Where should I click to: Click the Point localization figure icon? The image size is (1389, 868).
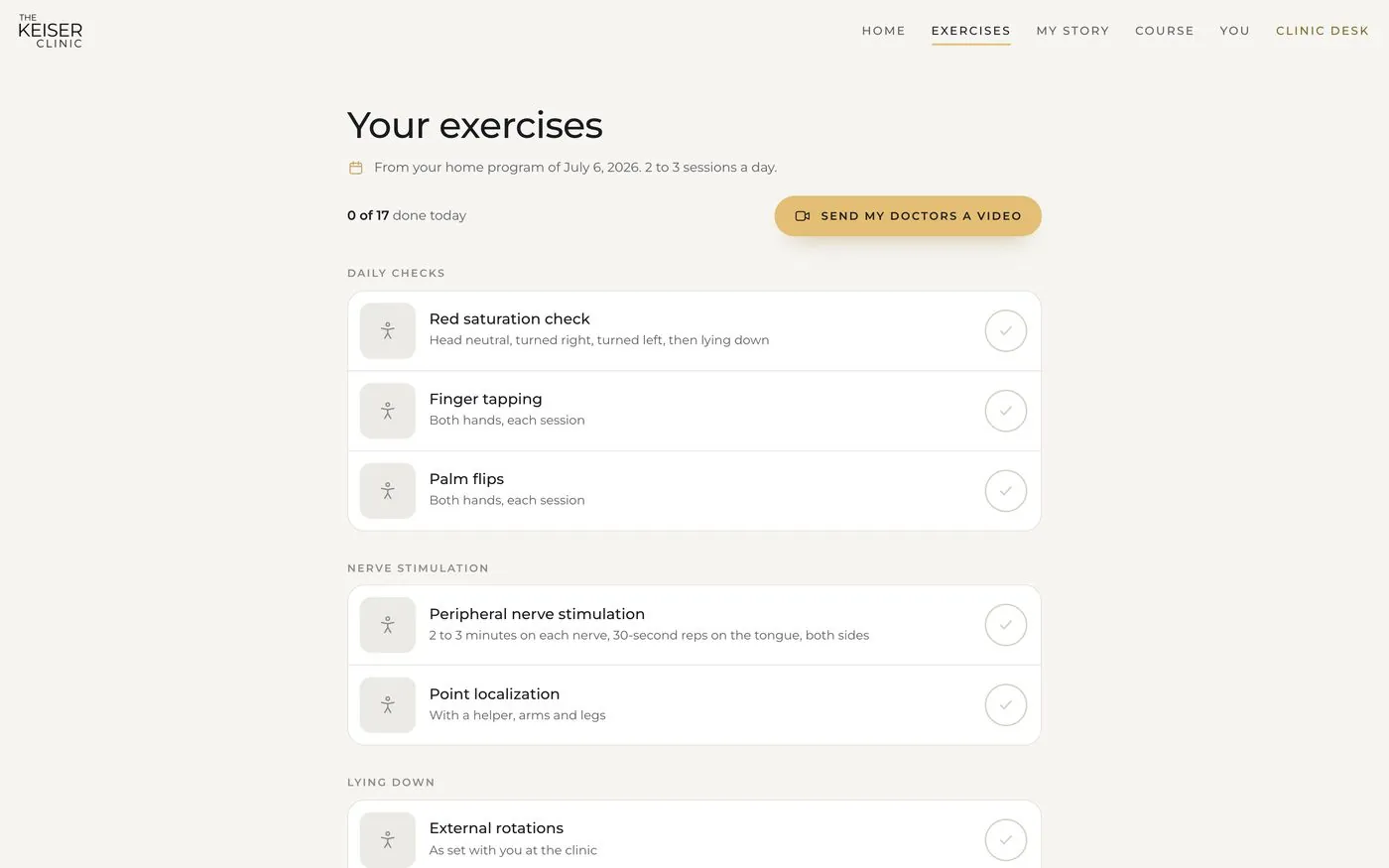387,705
